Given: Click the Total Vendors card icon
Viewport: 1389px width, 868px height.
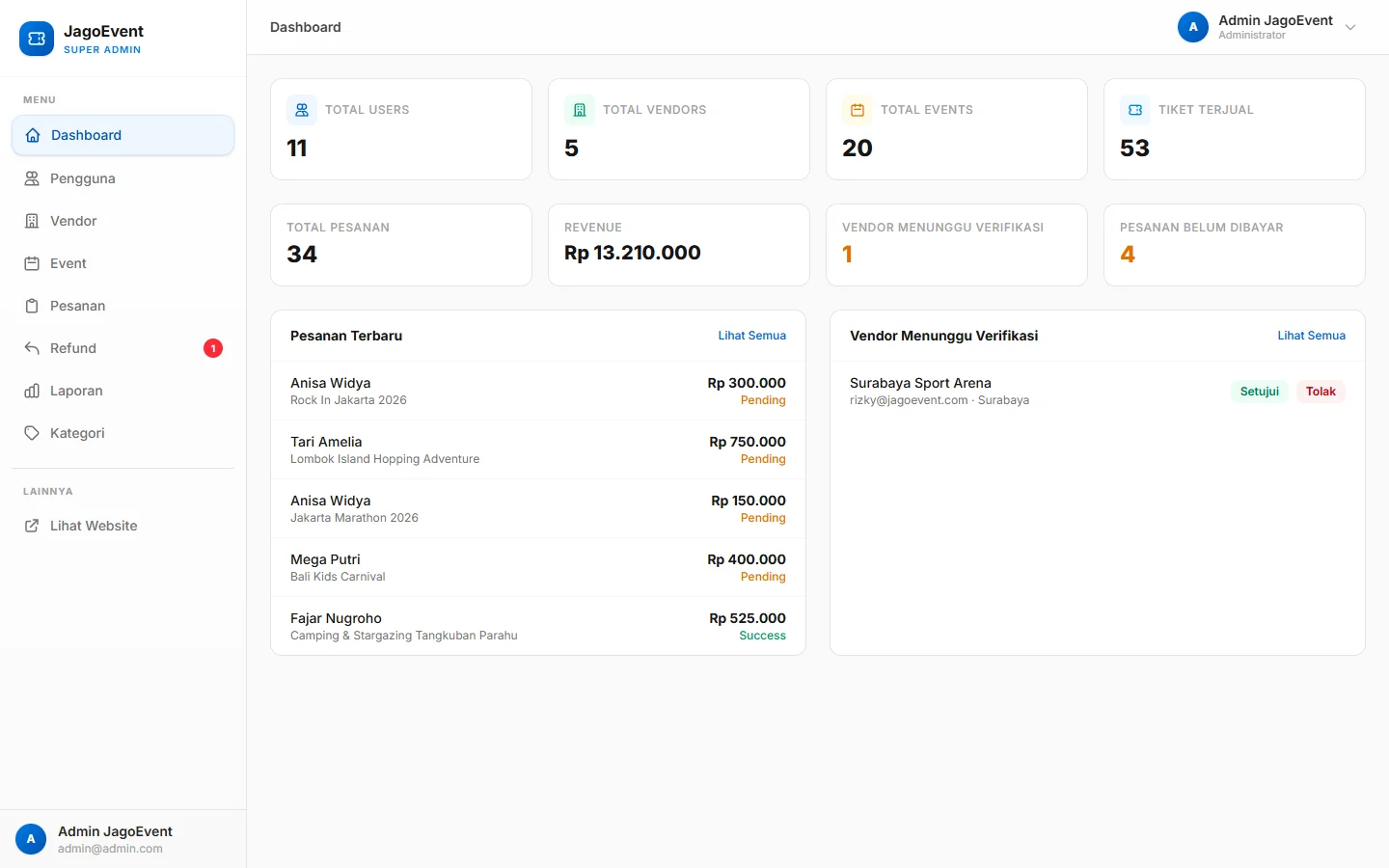Looking at the screenshot, I should coord(580,110).
